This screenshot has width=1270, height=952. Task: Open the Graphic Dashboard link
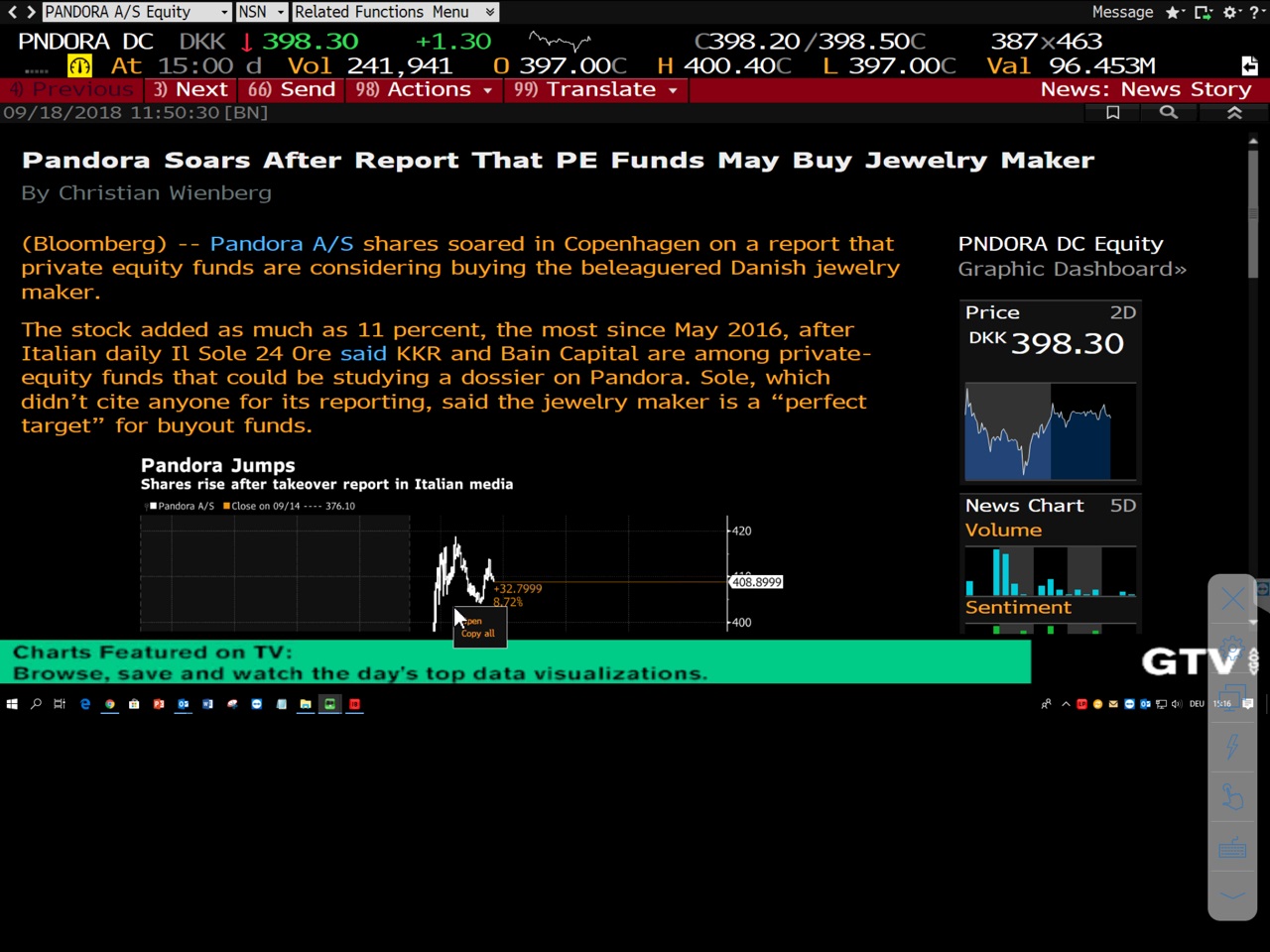coord(1072,270)
